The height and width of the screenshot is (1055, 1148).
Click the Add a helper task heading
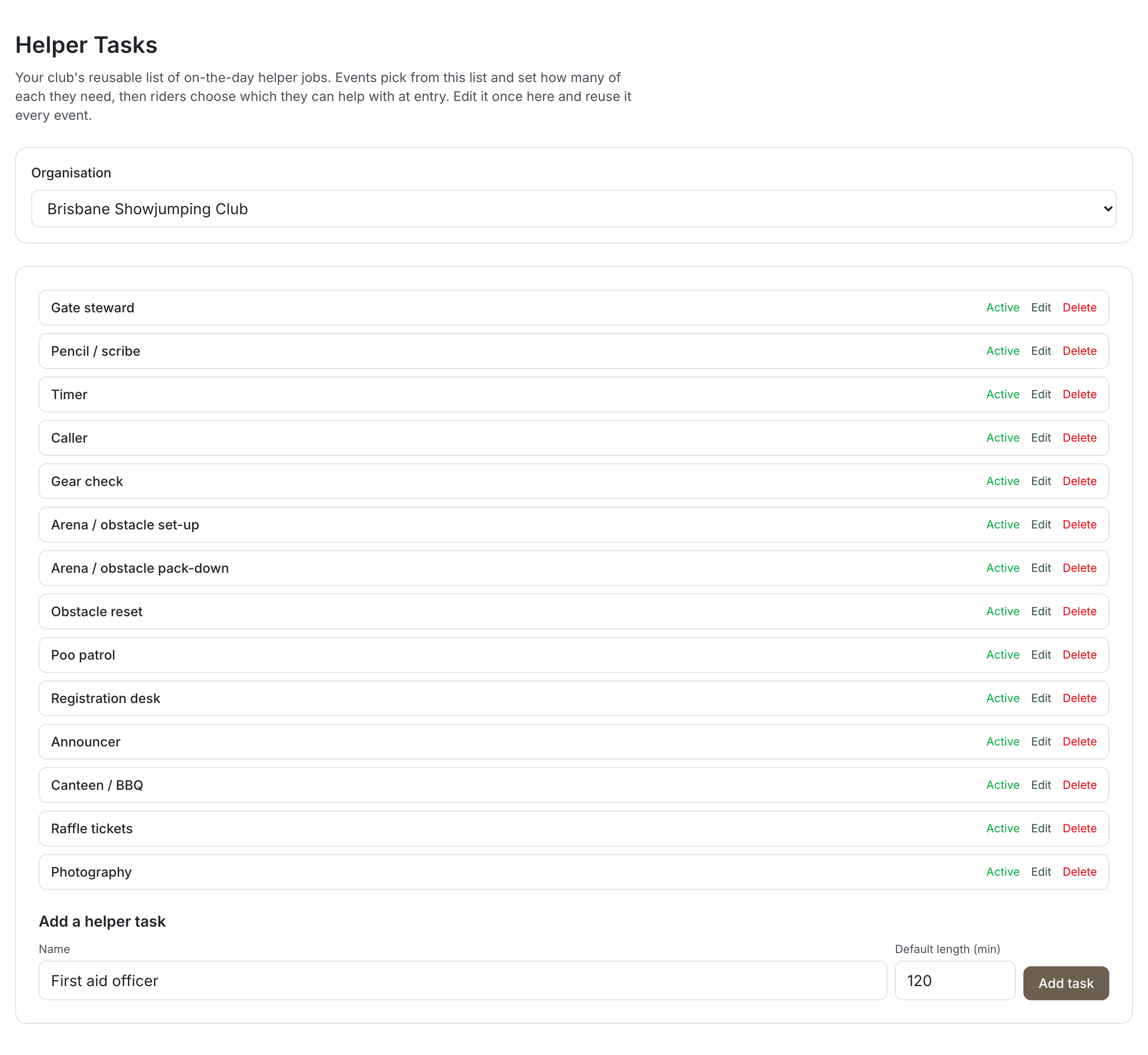tap(102, 921)
